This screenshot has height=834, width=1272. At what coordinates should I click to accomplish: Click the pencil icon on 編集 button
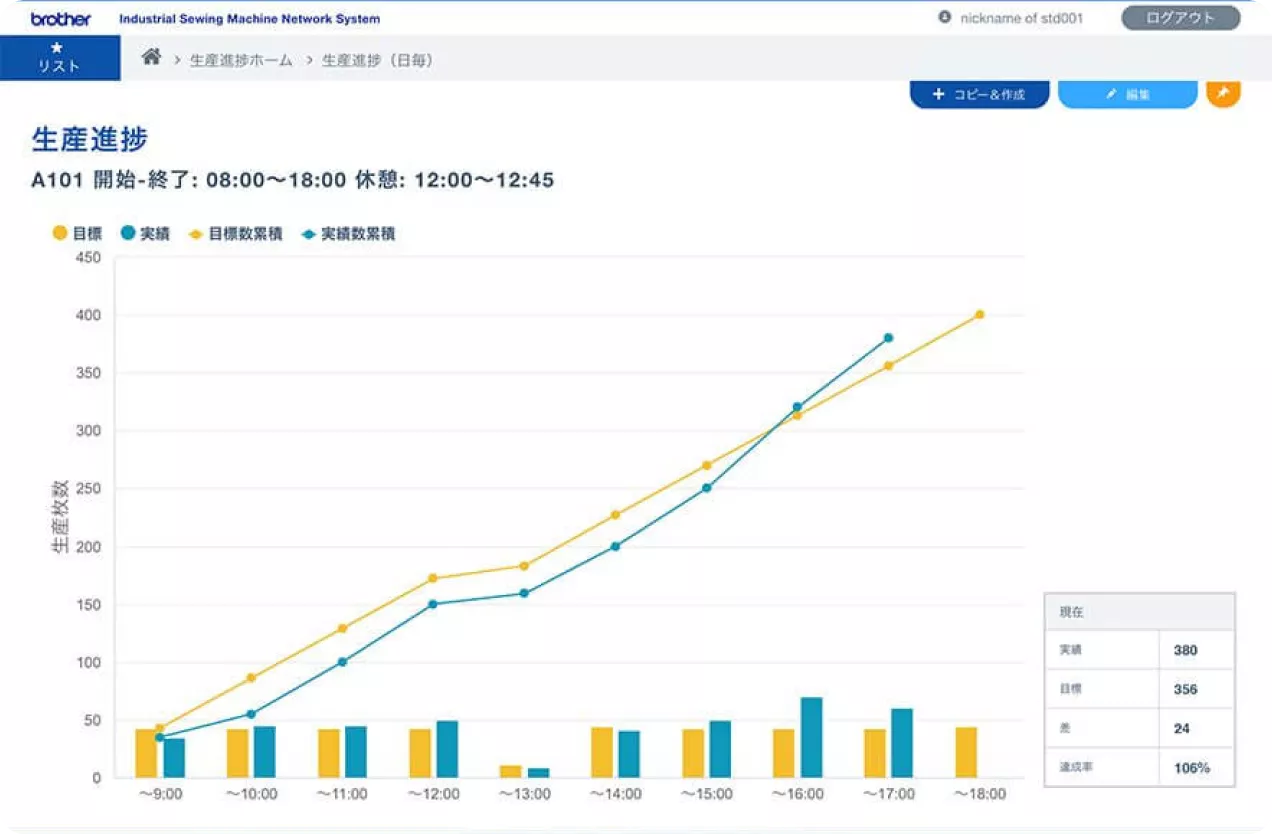click(1110, 95)
